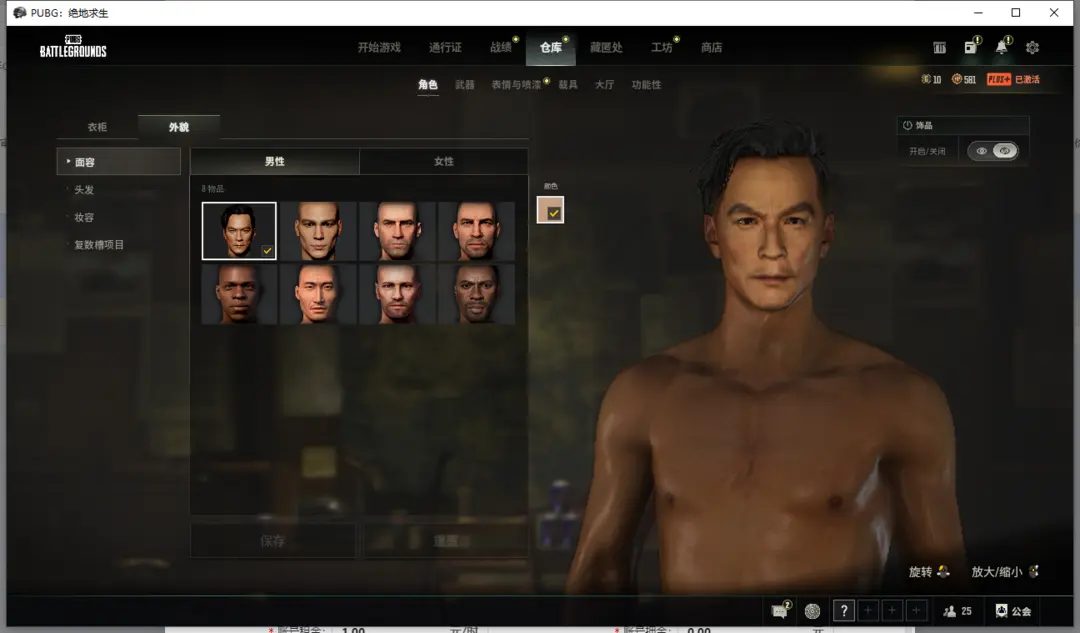Click the 饰品 power icon

pyautogui.click(x=908, y=125)
